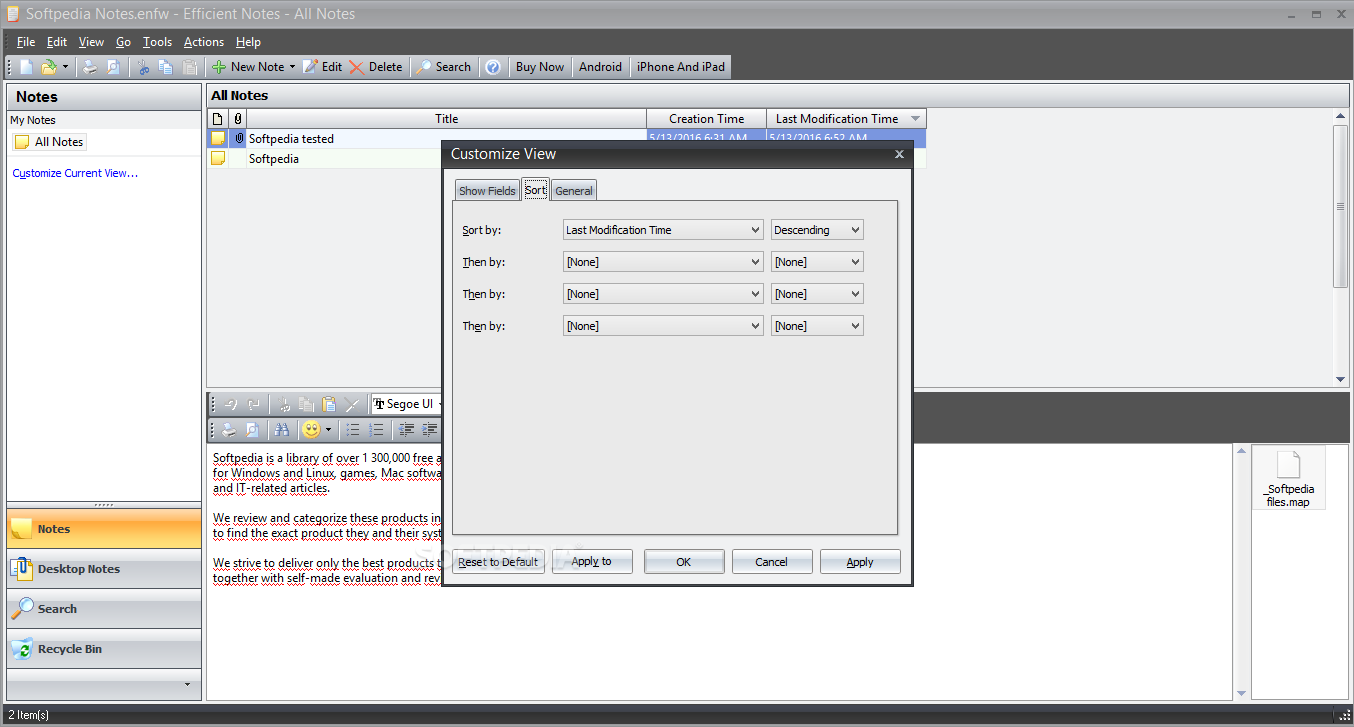Click the undo arrow in the editor toolbar
The width and height of the screenshot is (1354, 727).
(230, 404)
